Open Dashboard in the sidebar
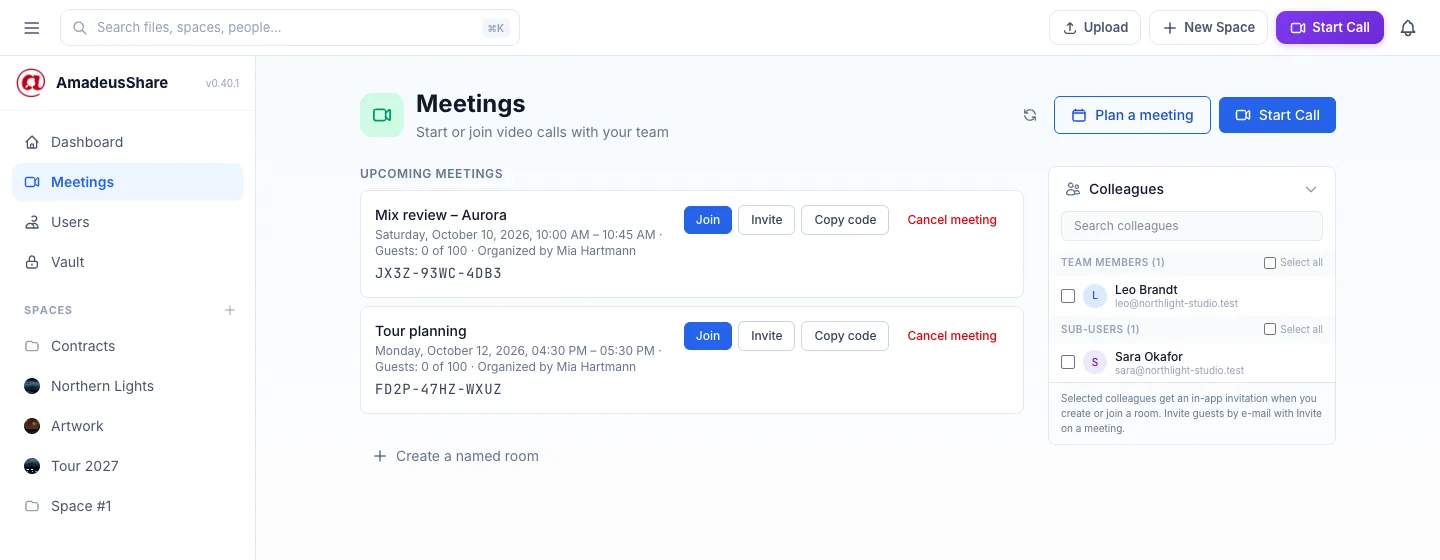 (128, 142)
